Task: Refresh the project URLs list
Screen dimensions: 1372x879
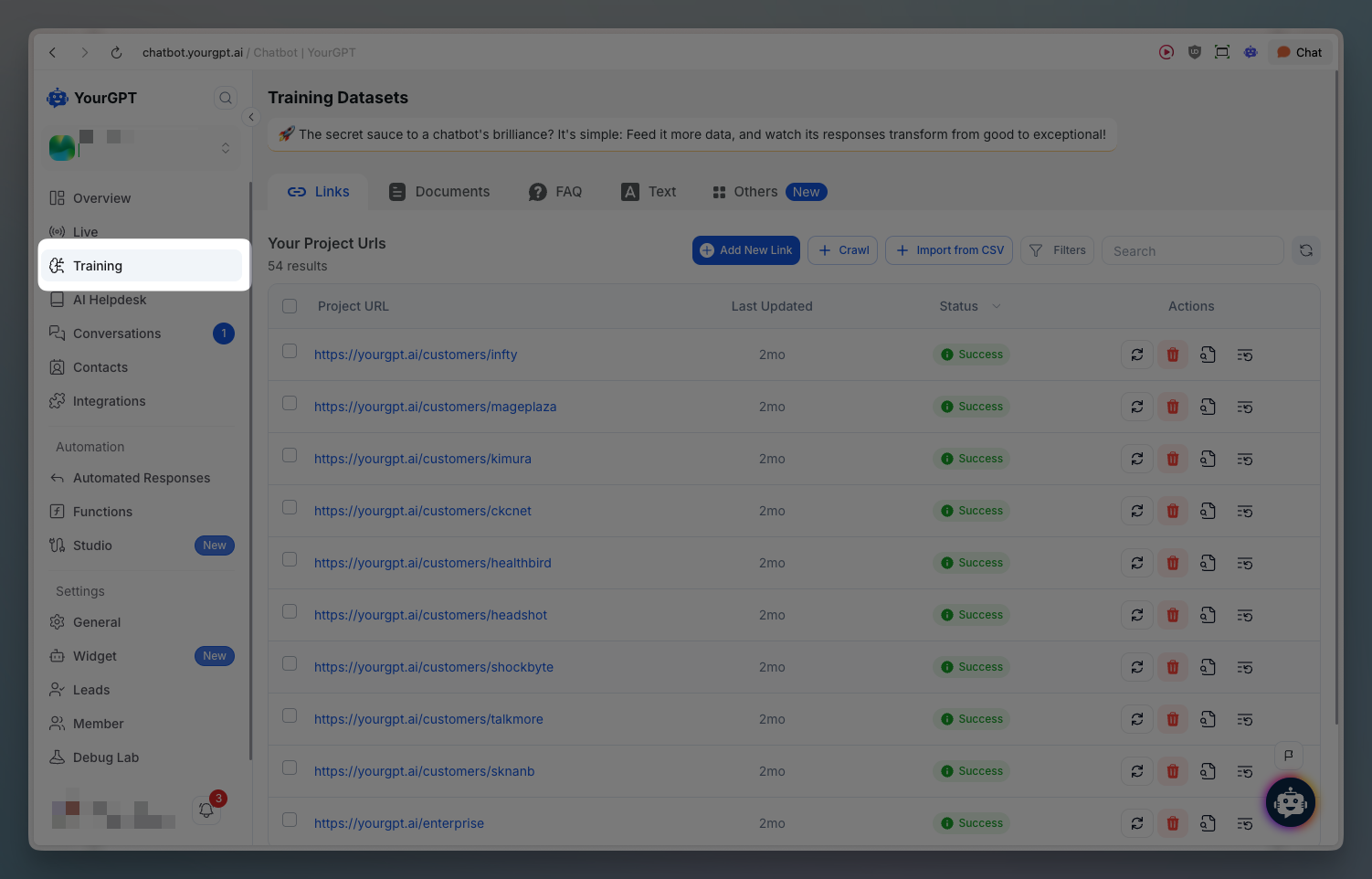Action: pos(1305,250)
